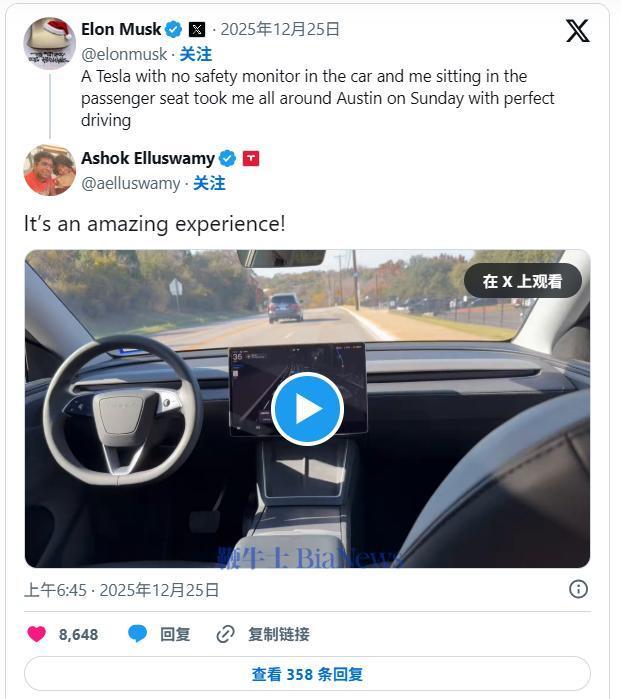The image size is (621, 699).
Task: Like the tweet with the heart icon
Action: point(37,634)
